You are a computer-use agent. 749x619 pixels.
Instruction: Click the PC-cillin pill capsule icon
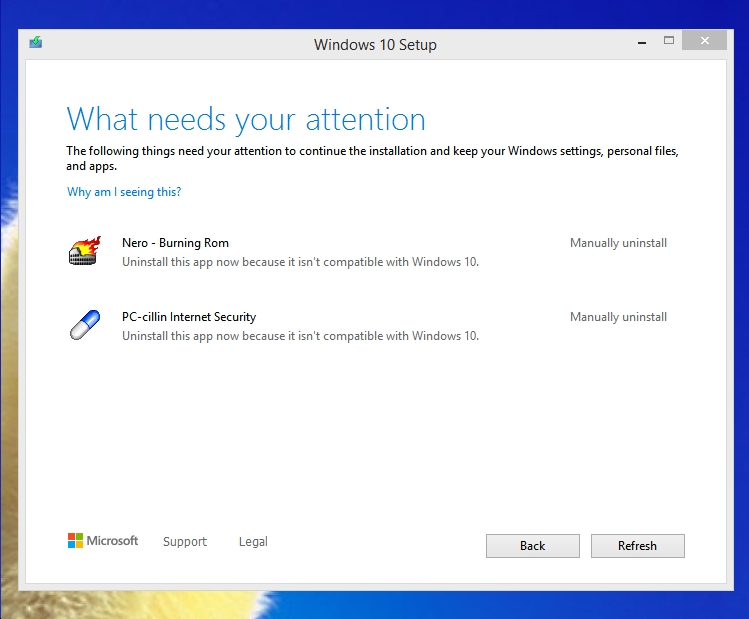(85, 325)
